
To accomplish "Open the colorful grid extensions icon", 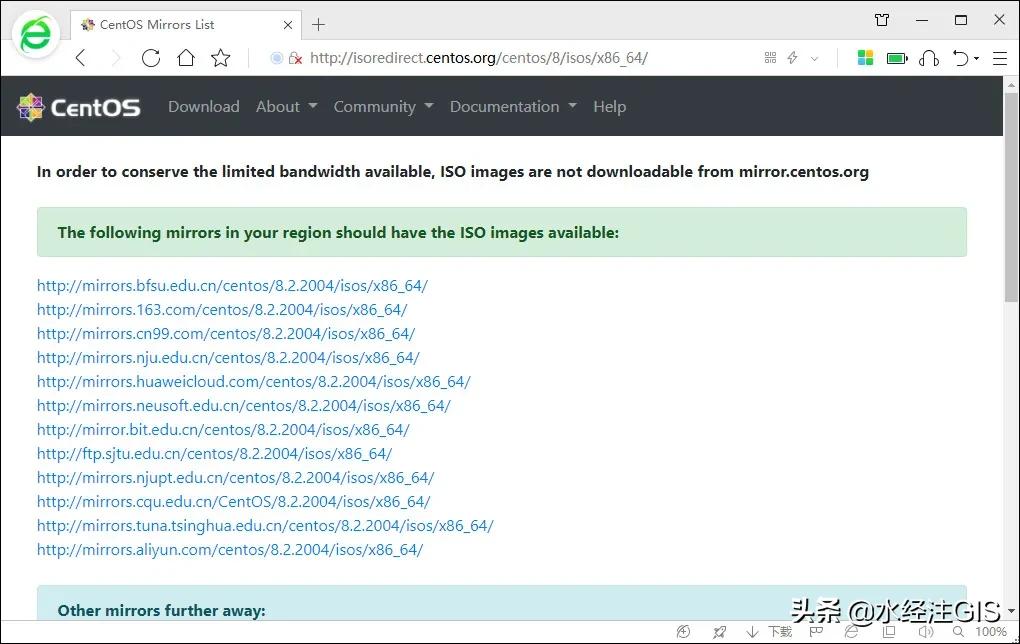I will click(x=865, y=57).
